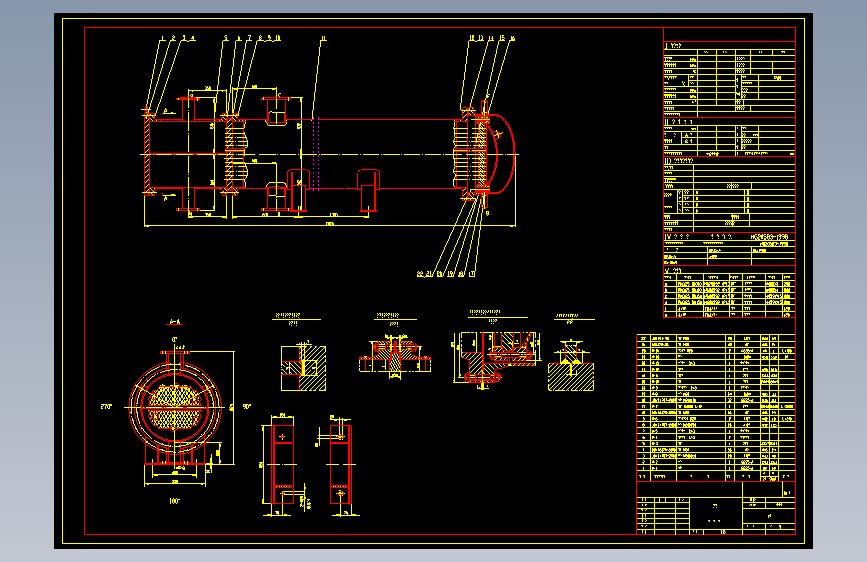Select part callout number 22
The height and width of the screenshot is (562, 867).
tap(420, 274)
